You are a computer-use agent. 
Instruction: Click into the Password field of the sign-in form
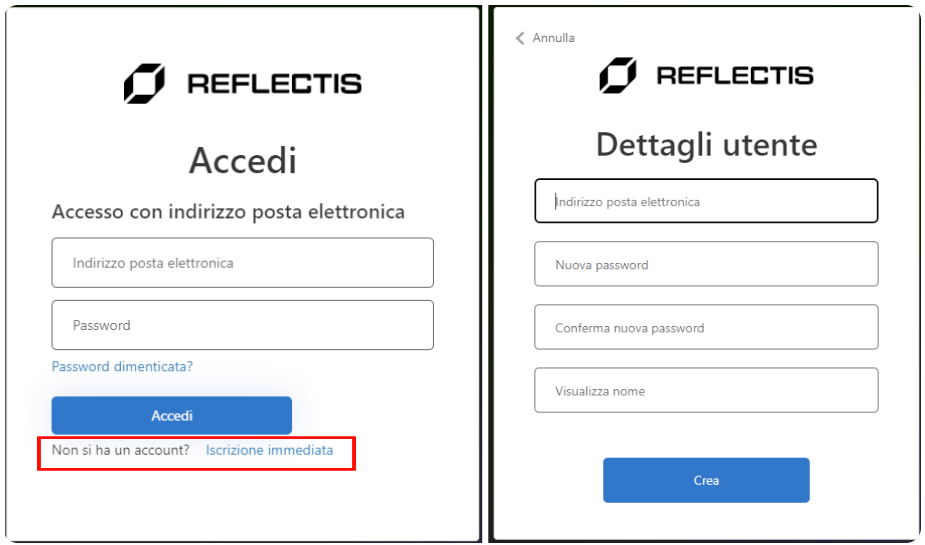click(x=242, y=325)
